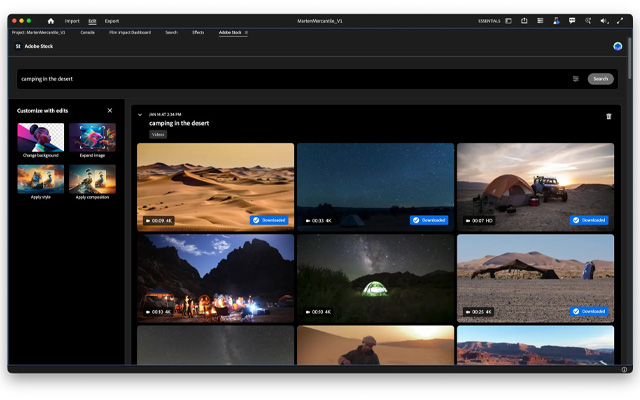The image size is (640, 400).
Task: Switch to the Edit workspace tab
Action: (92, 21)
